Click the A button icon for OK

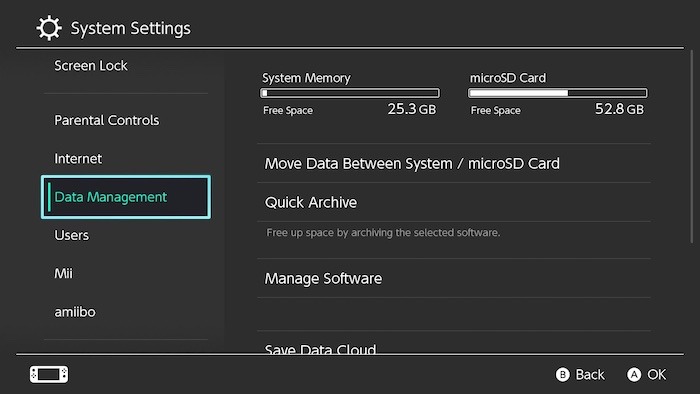pyautogui.click(x=634, y=374)
